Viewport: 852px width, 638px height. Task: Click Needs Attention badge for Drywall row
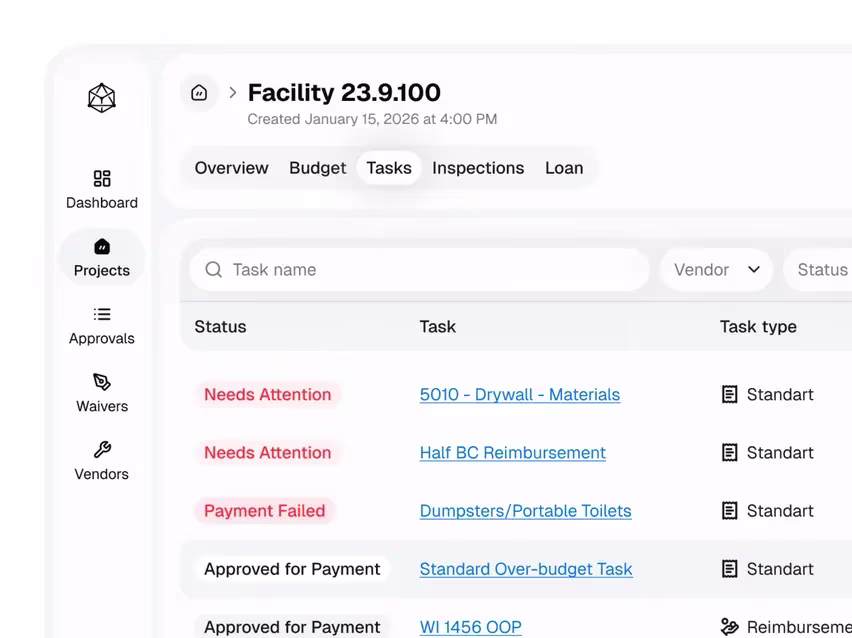click(x=267, y=395)
